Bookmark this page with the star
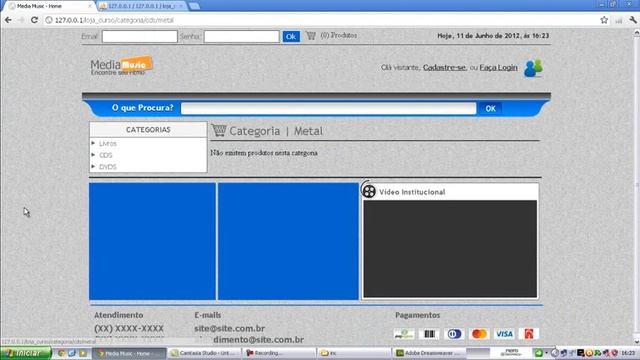Image resolution: width=640 pixels, height=360 pixels. [604, 20]
